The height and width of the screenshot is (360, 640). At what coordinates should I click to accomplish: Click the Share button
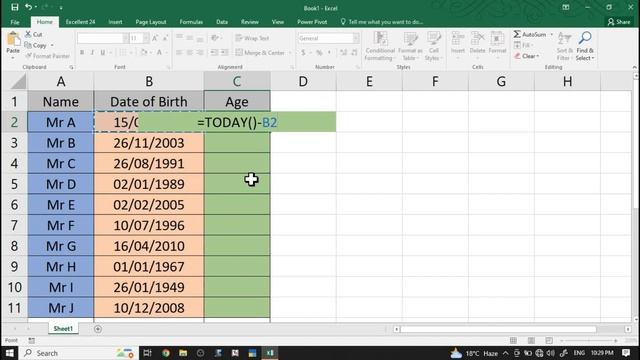coord(619,22)
